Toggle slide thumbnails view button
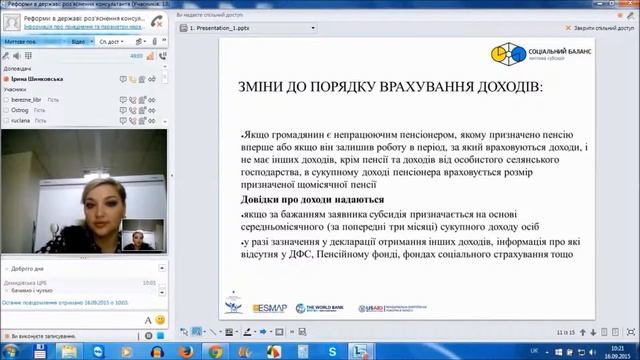 (x=604, y=332)
